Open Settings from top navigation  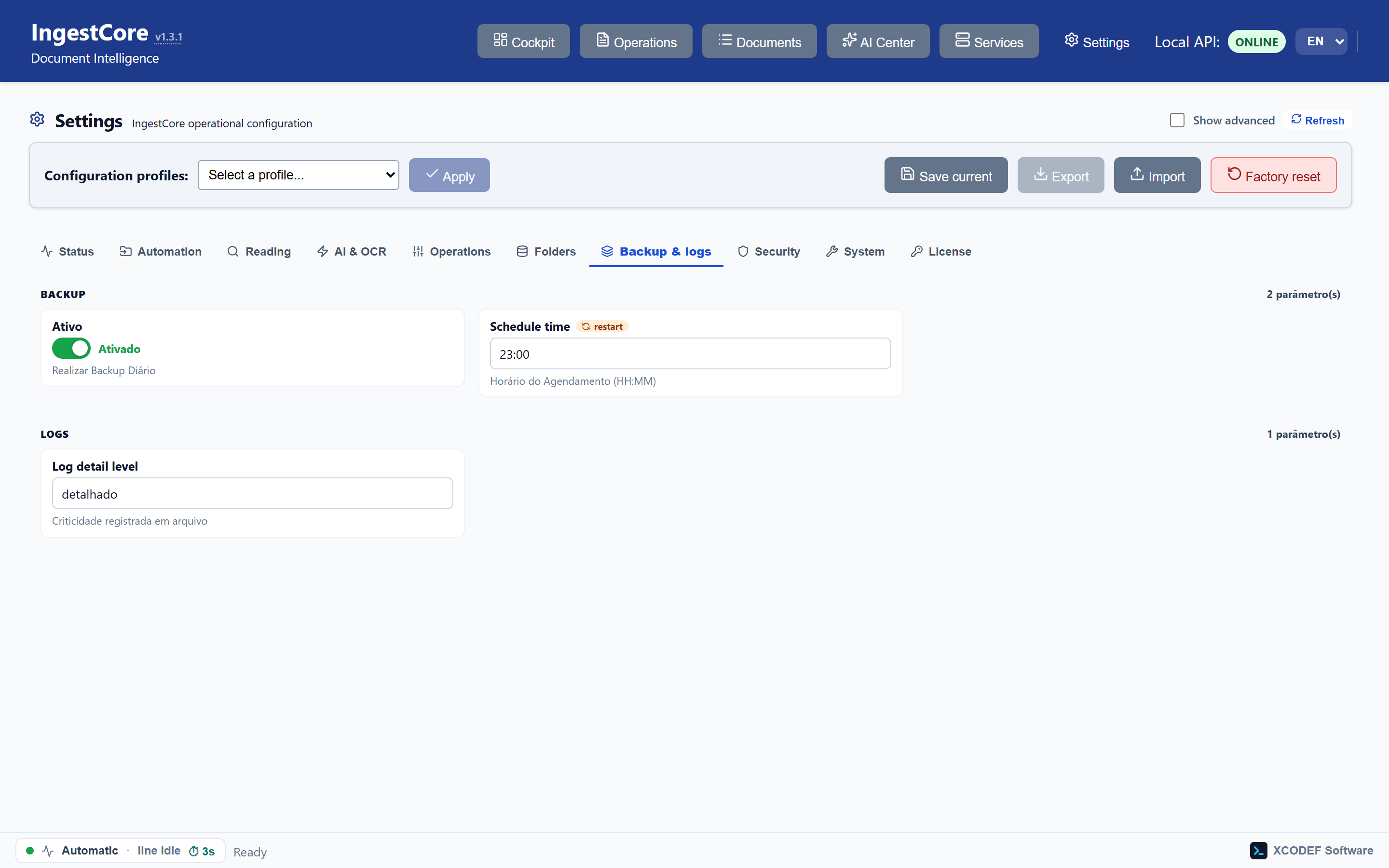click(x=1096, y=41)
